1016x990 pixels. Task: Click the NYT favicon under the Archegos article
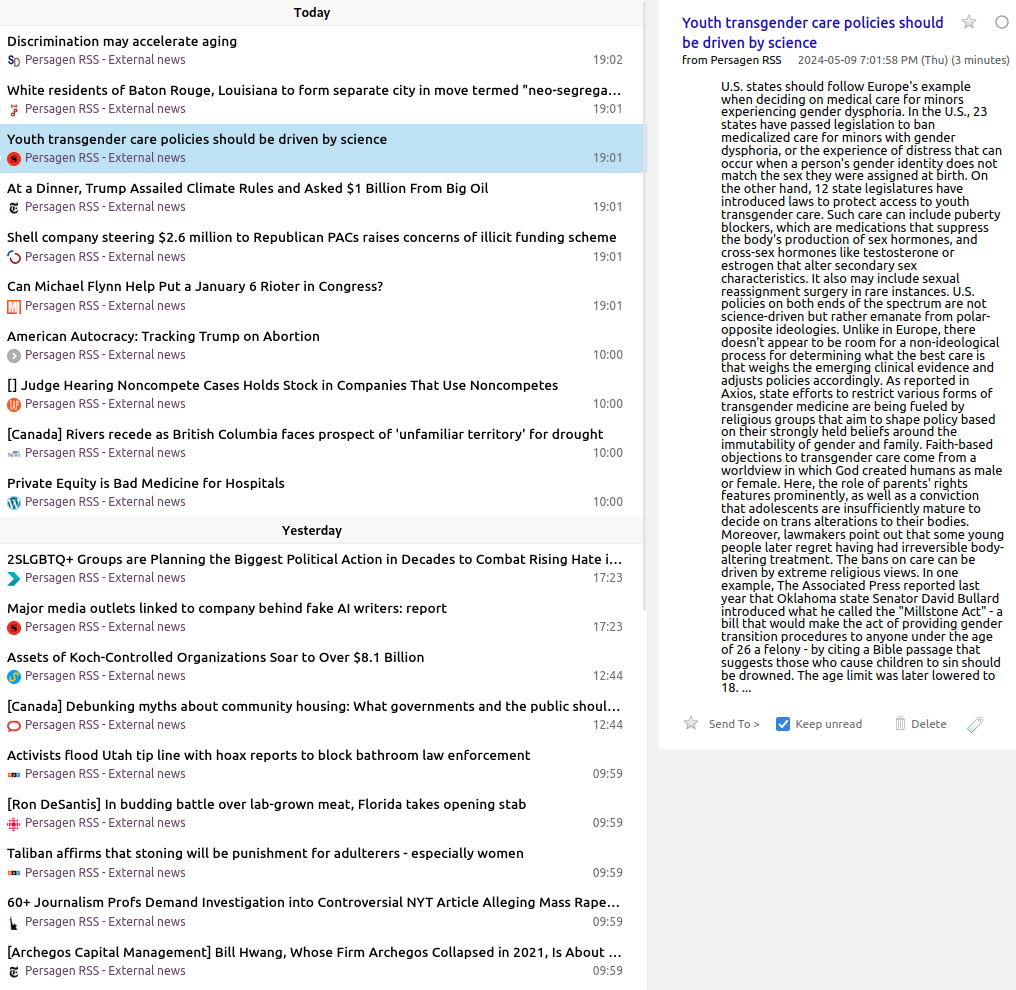[x=14, y=972]
